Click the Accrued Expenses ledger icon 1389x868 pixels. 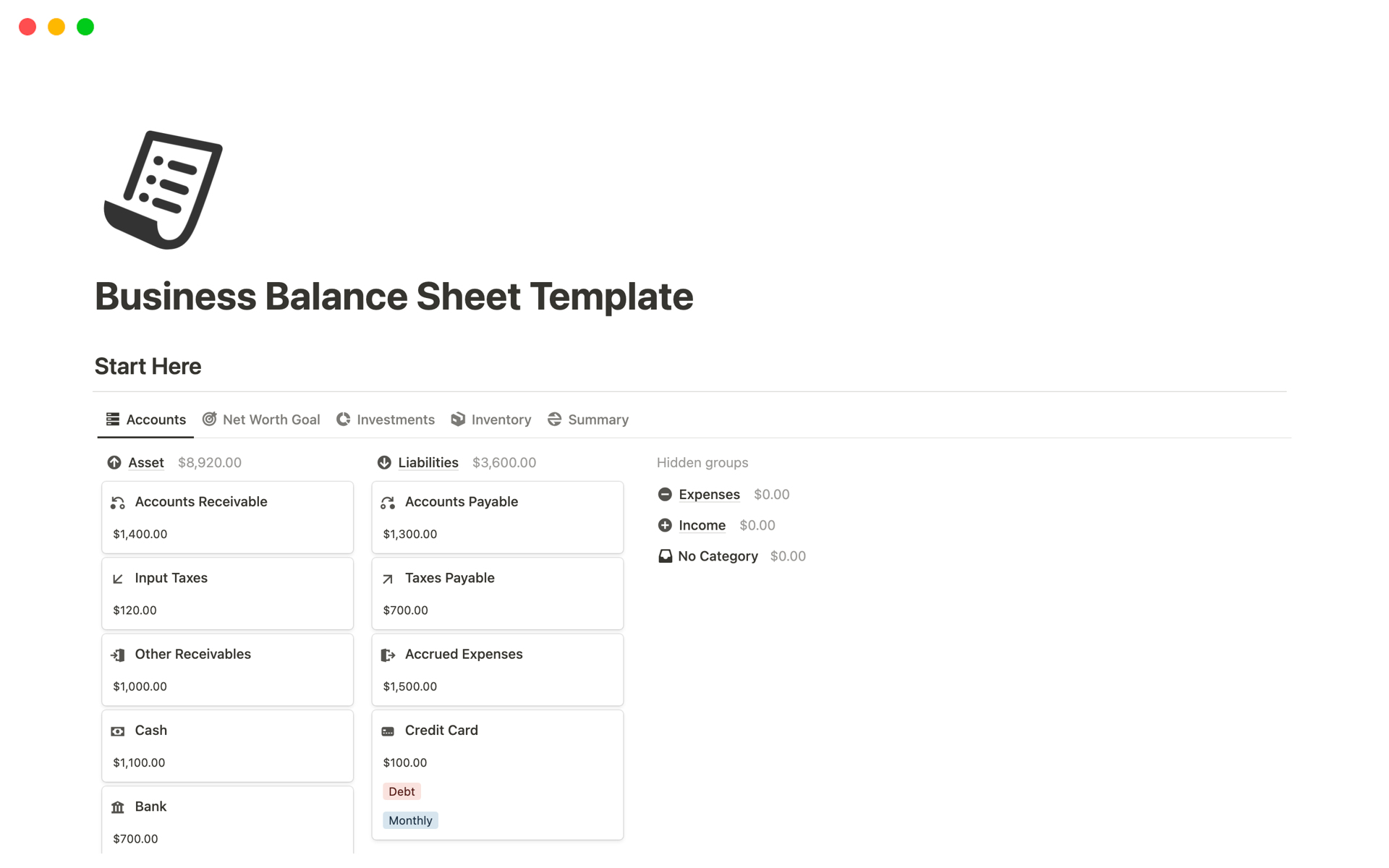tap(388, 654)
